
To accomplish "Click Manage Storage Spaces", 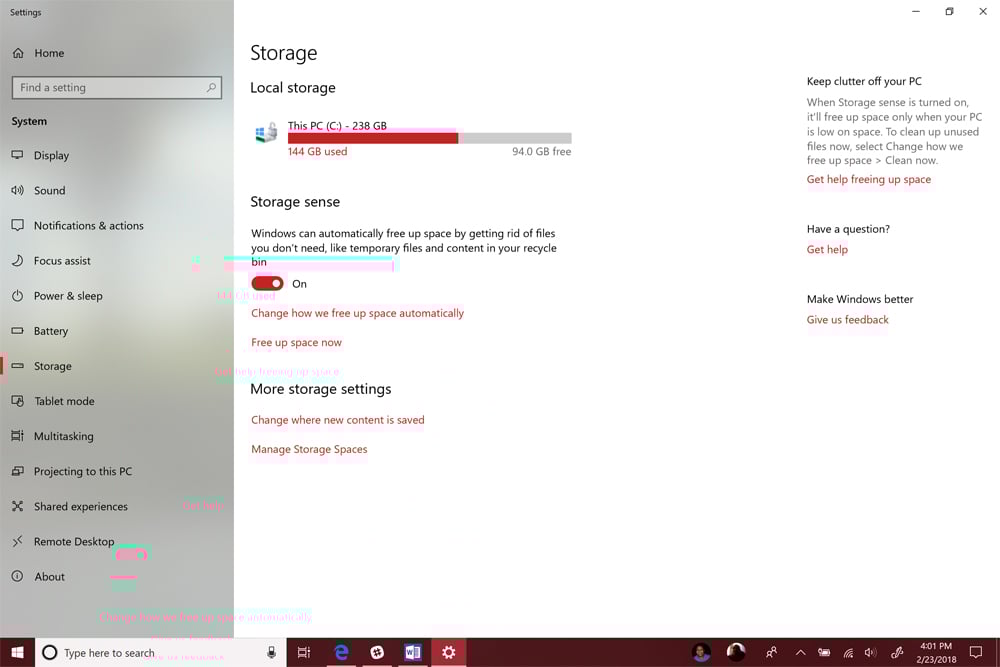I will pyautogui.click(x=309, y=450).
